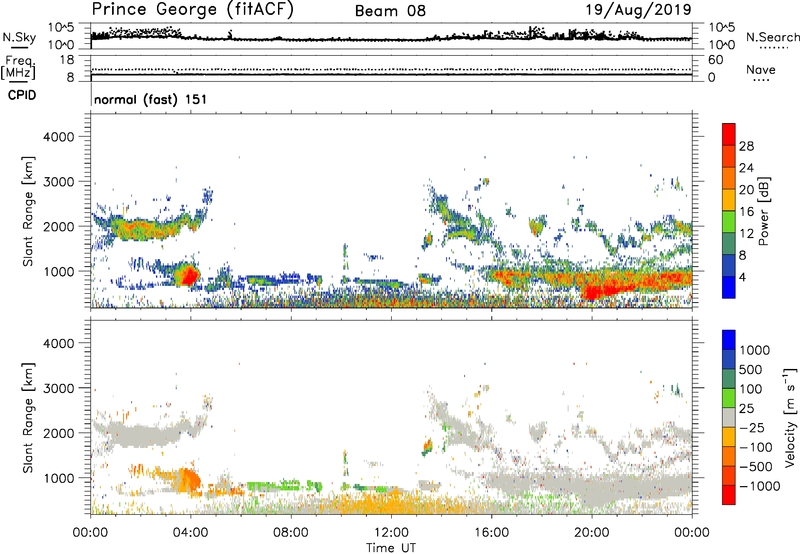Viewport: 800px width, 554px height.
Task: Click 3000 tick on Power panel axis
Action: [x=59, y=182]
